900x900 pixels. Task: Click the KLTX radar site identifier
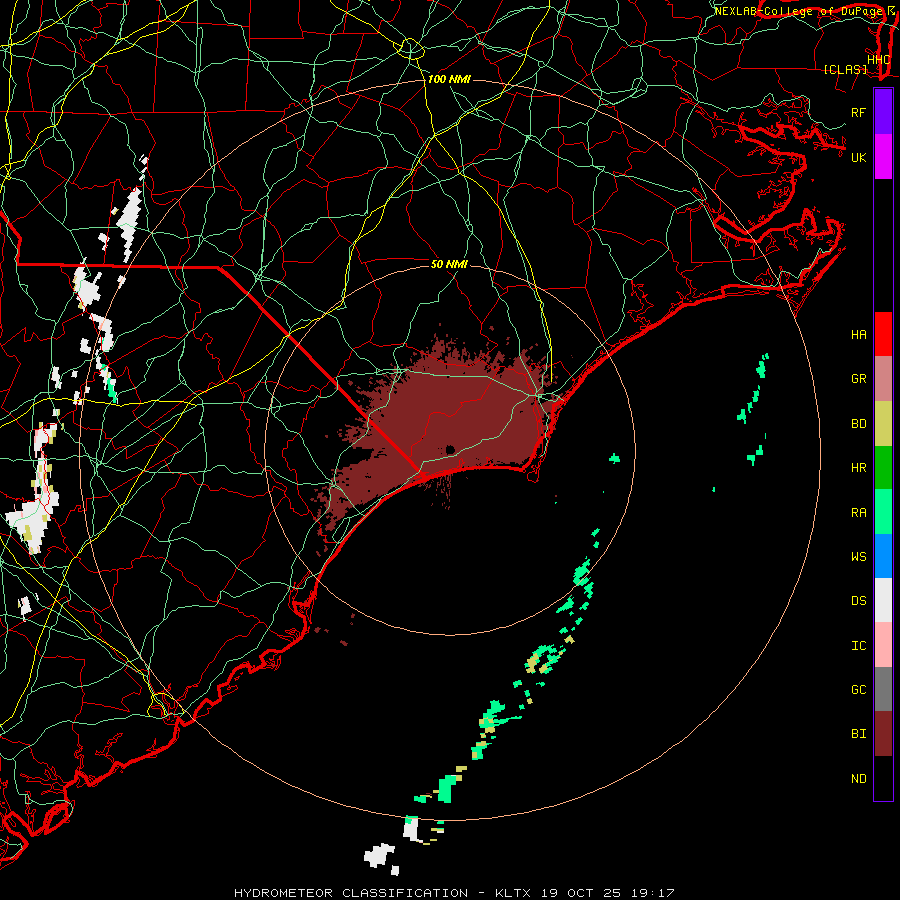pyautogui.click(x=513, y=893)
